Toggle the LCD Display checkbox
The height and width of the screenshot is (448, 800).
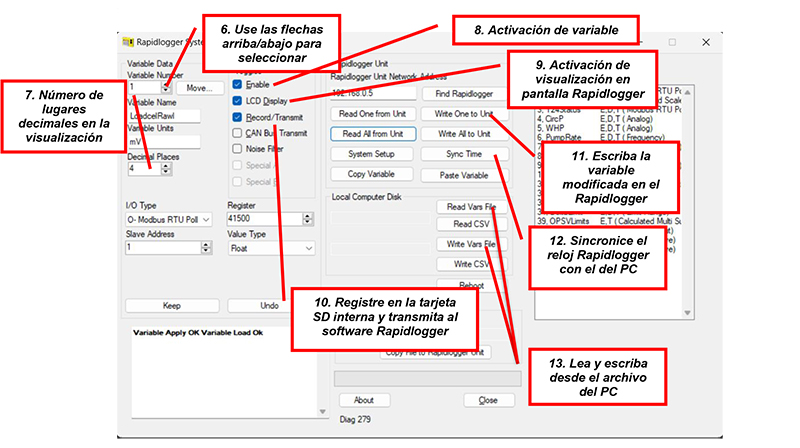tap(237, 101)
